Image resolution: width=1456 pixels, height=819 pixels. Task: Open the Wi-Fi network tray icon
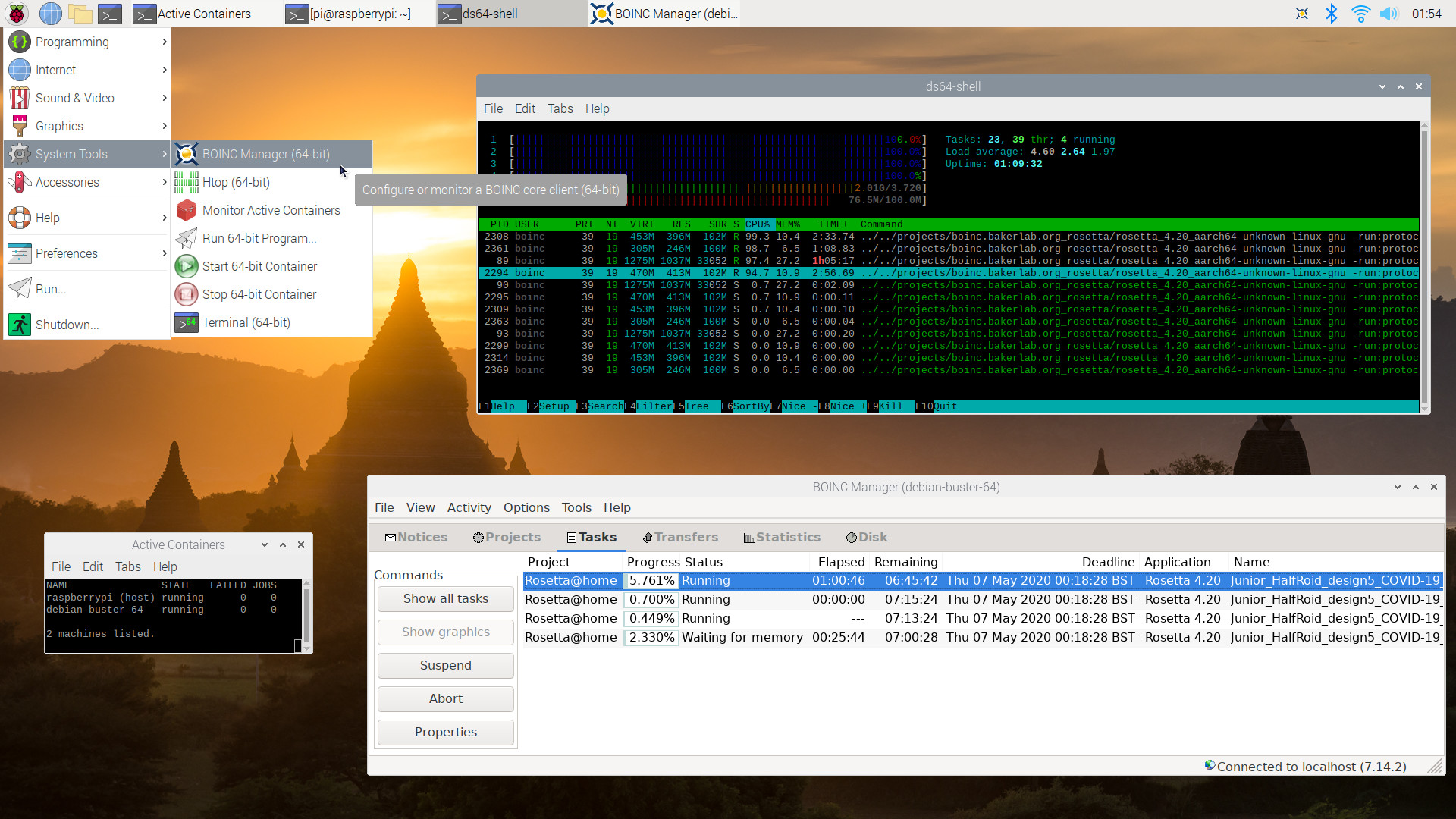pyautogui.click(x=1360, y=14)
